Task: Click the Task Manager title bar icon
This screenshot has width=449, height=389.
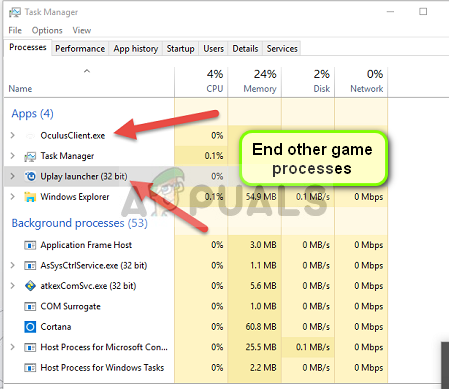Action: (x=14, y=12)
